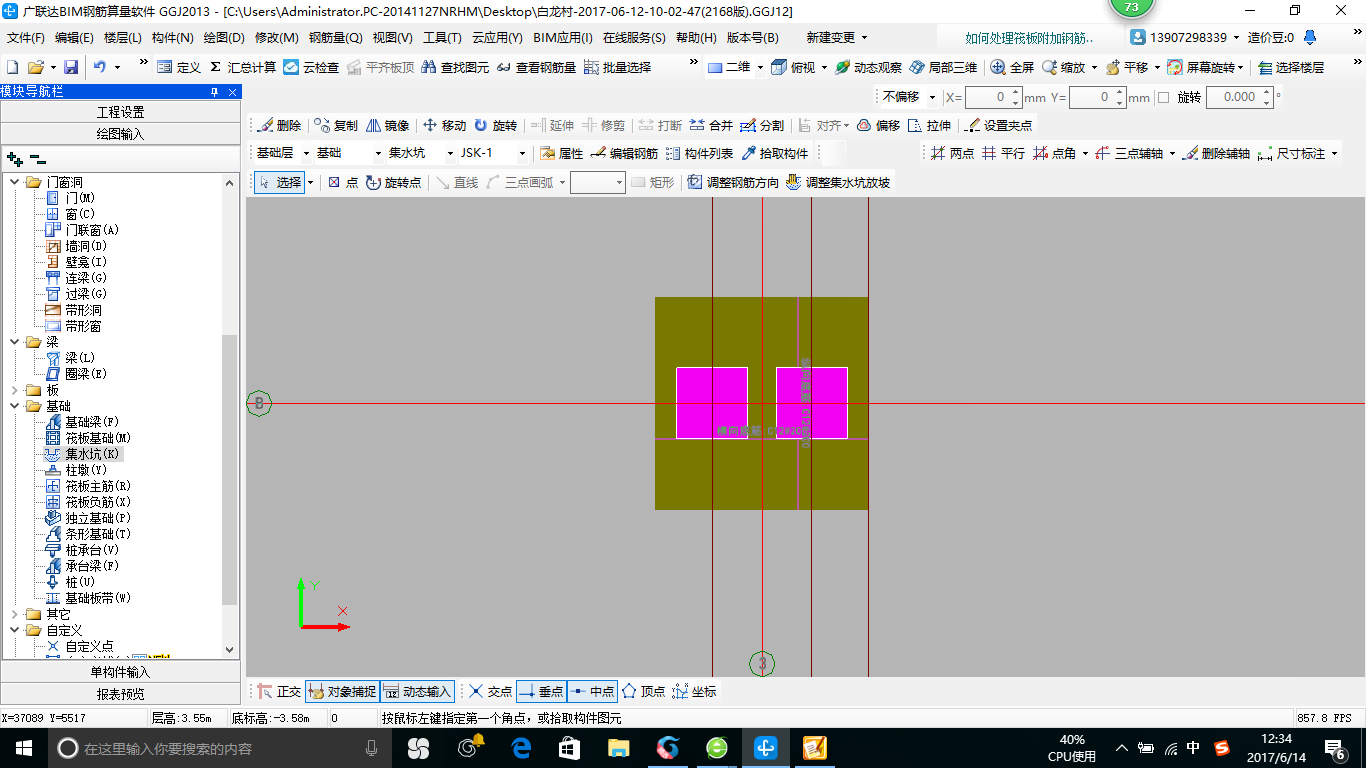1366x768 pixels.
Task: Click 平行 parallel axis tool
Action: pyautogui.click(x=1003, y=153)
